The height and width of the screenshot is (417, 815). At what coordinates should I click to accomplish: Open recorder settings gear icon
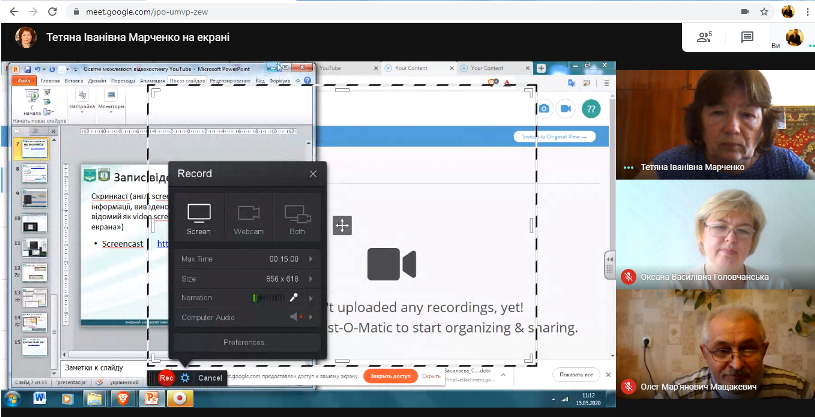click(x=185, y=379)
